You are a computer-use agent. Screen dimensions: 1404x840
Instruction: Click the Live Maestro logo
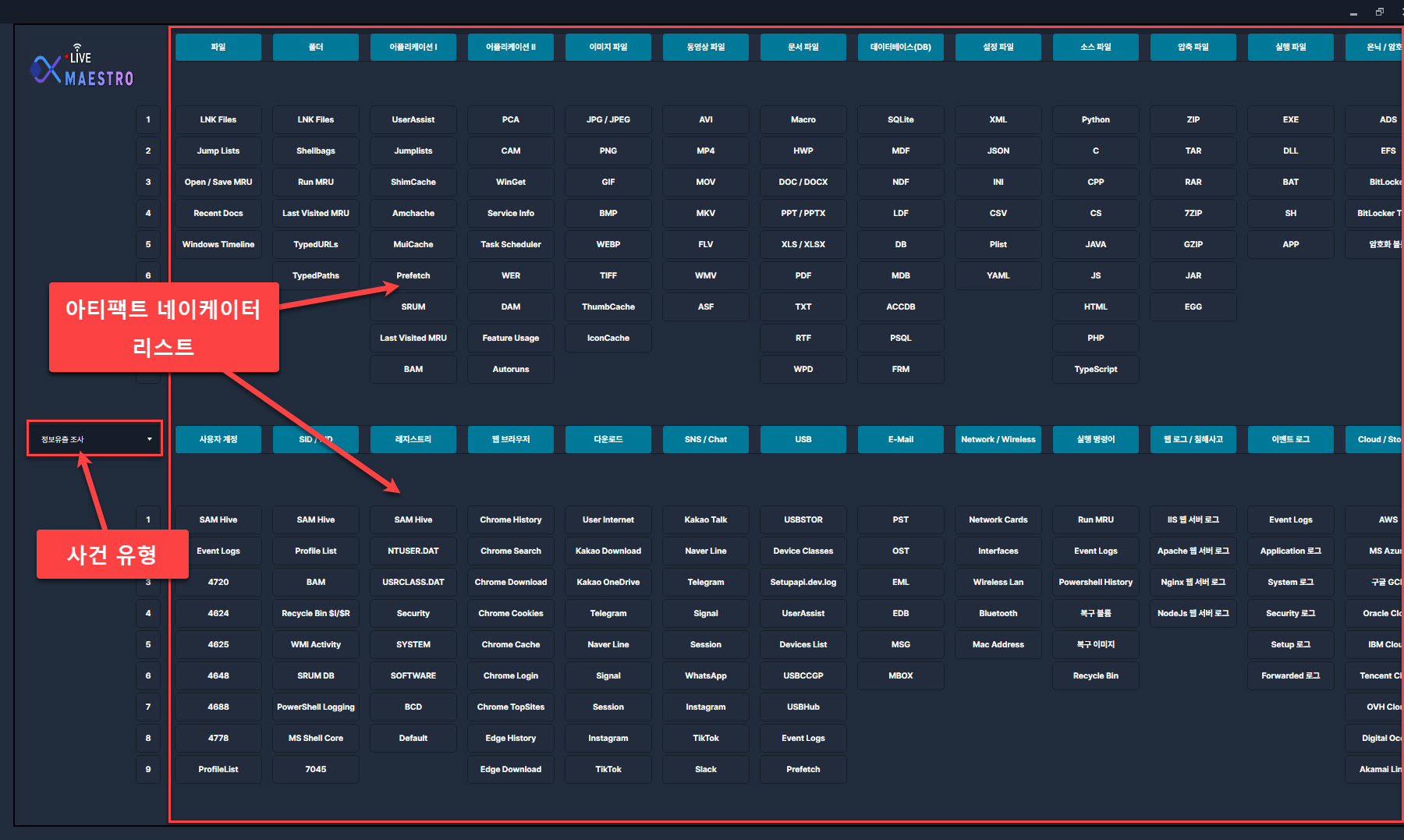82,67
